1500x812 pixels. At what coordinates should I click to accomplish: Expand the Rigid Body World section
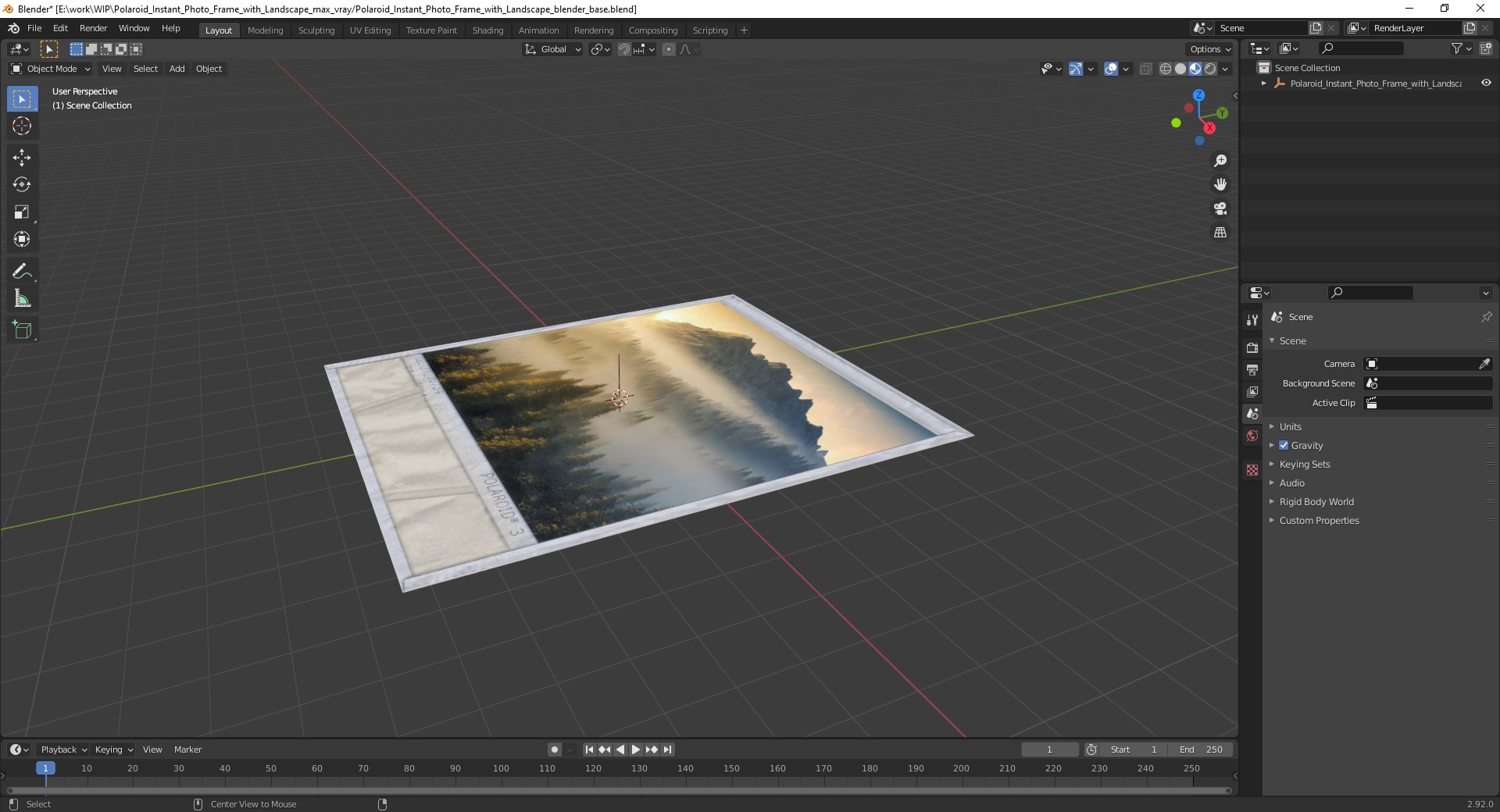[1316, 501]
